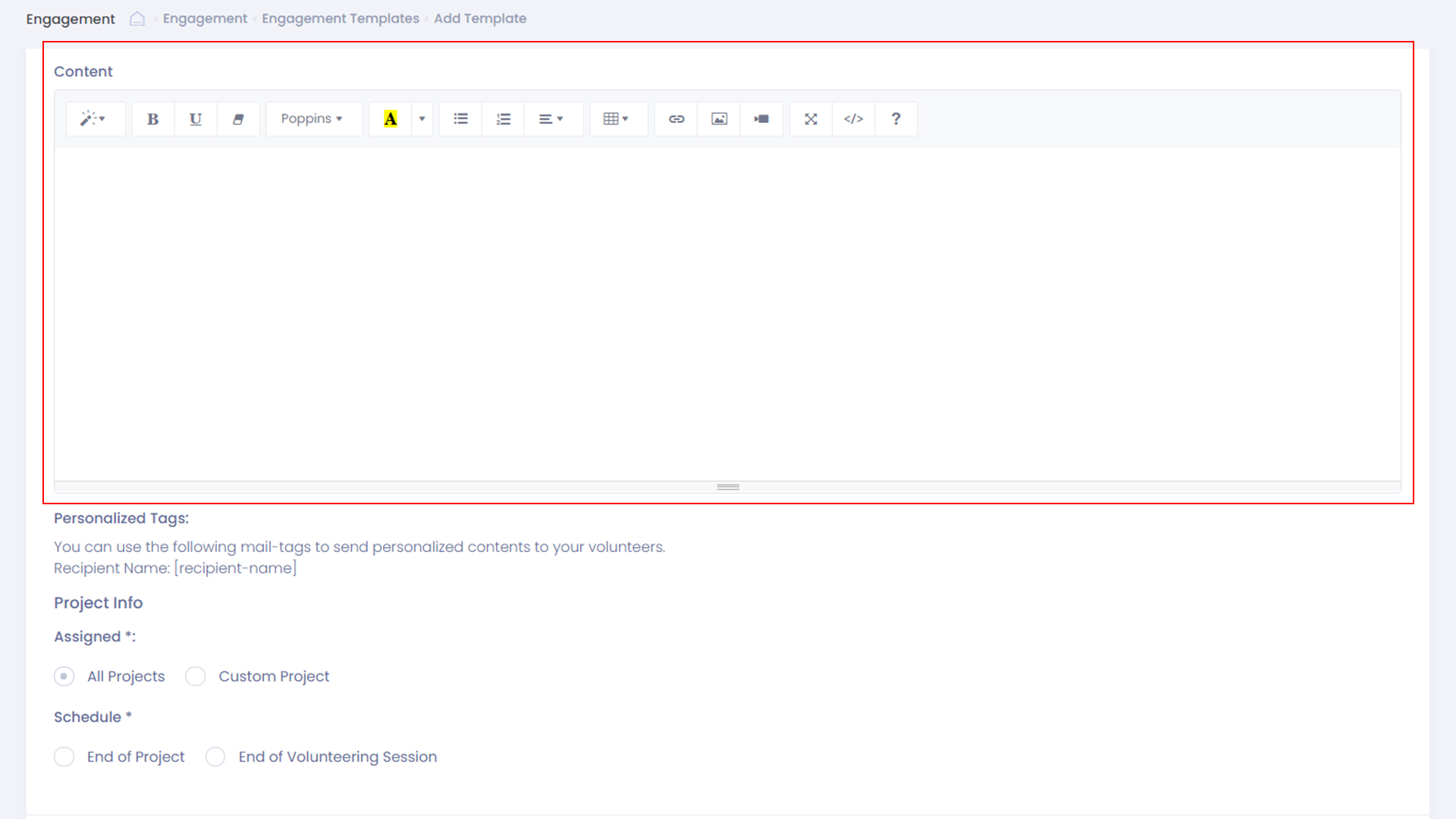The image size is (1456, 819).
Task: Choose End of Project schedule option
Action: (64, 757)
